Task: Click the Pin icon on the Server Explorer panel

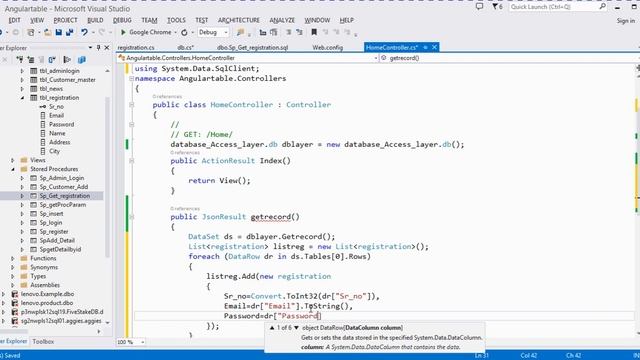Action: (98, 48)
